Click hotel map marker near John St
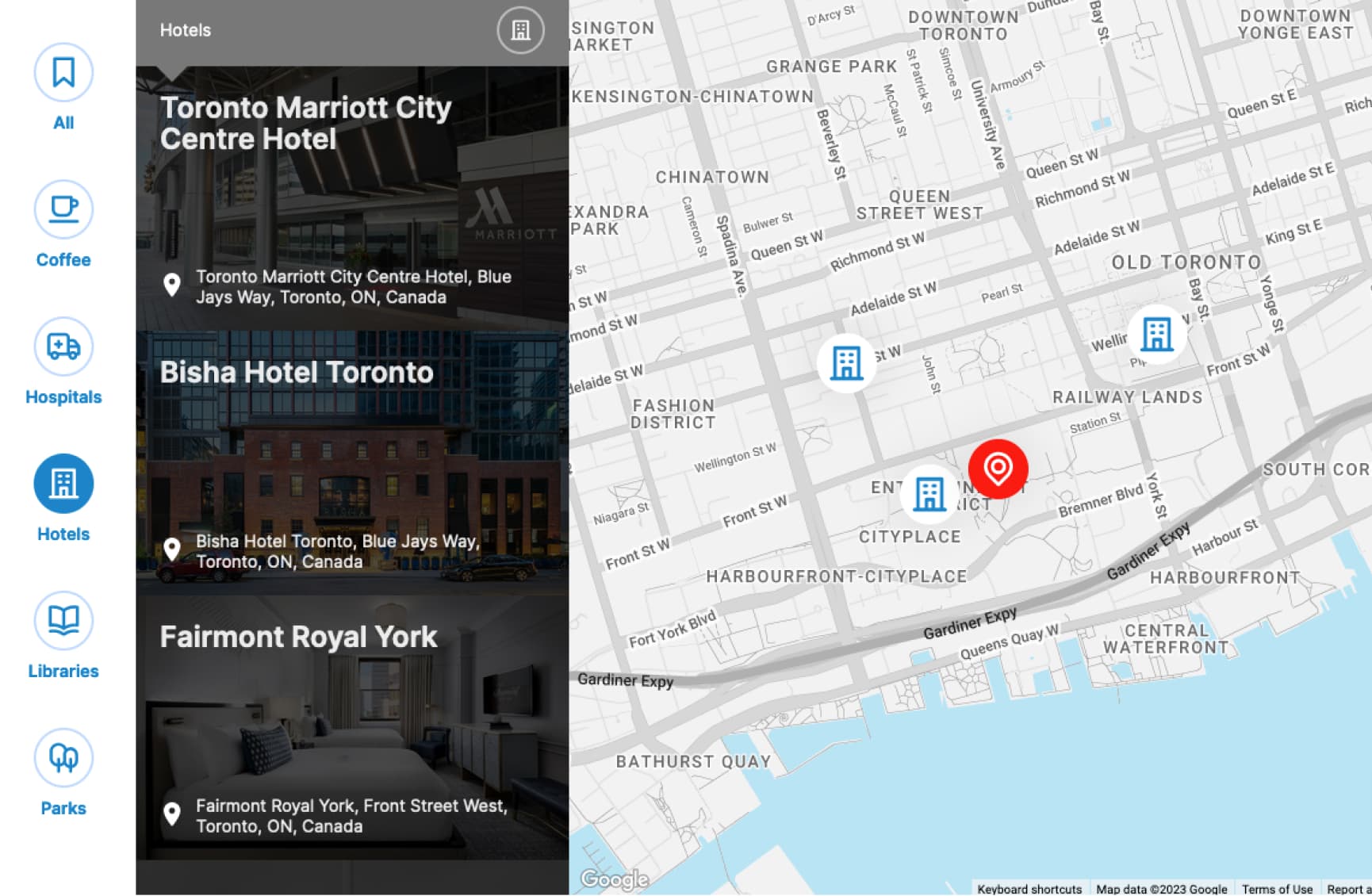 [846, 363]
